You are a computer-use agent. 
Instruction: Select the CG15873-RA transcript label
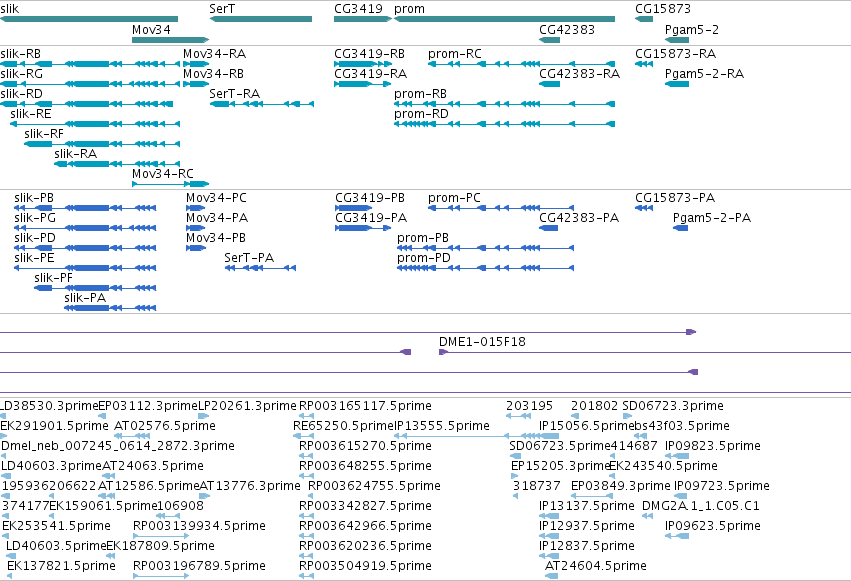pyautogui.click(x=676, y=54)
